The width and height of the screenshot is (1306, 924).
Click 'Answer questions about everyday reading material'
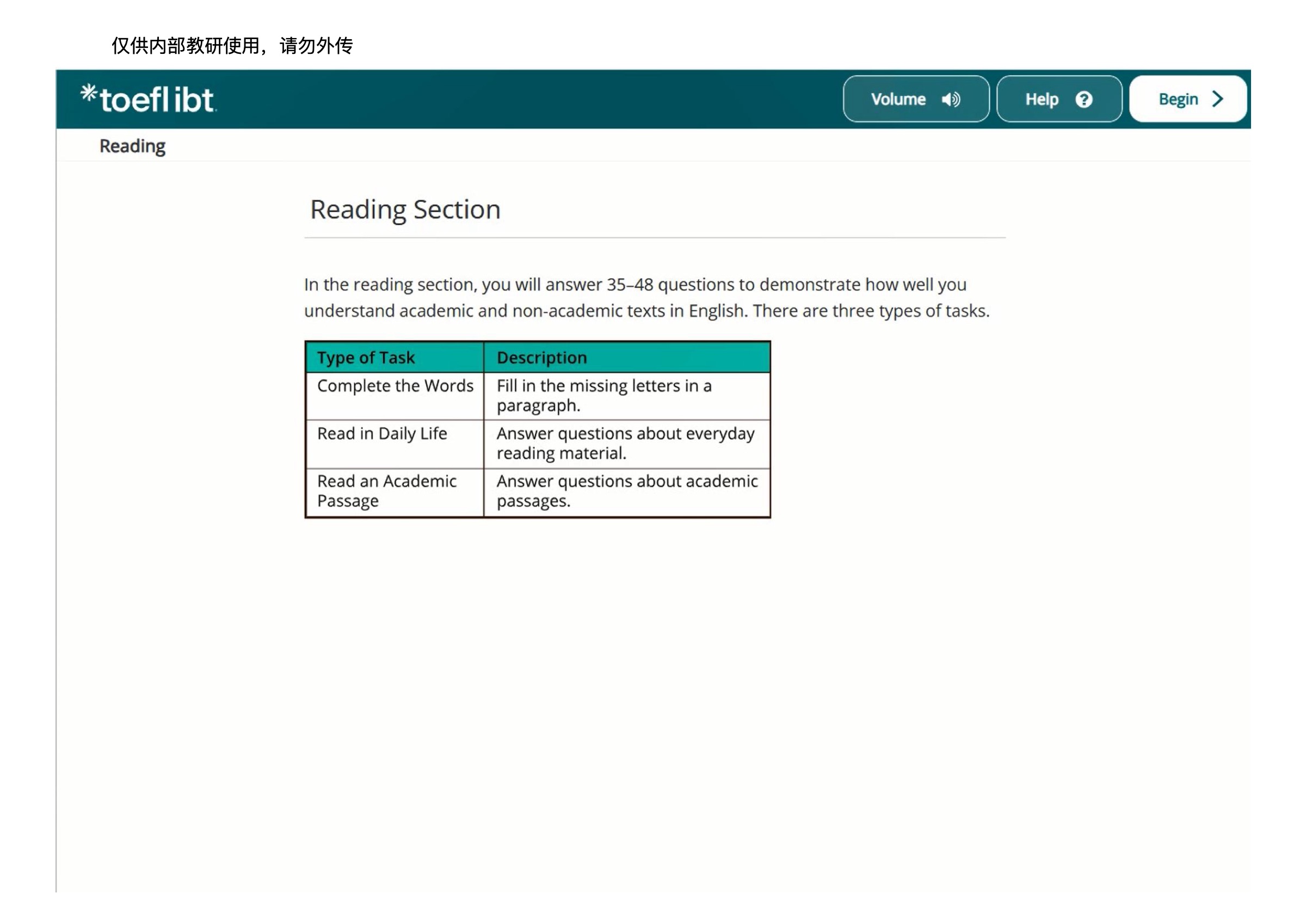coord(627,444)
